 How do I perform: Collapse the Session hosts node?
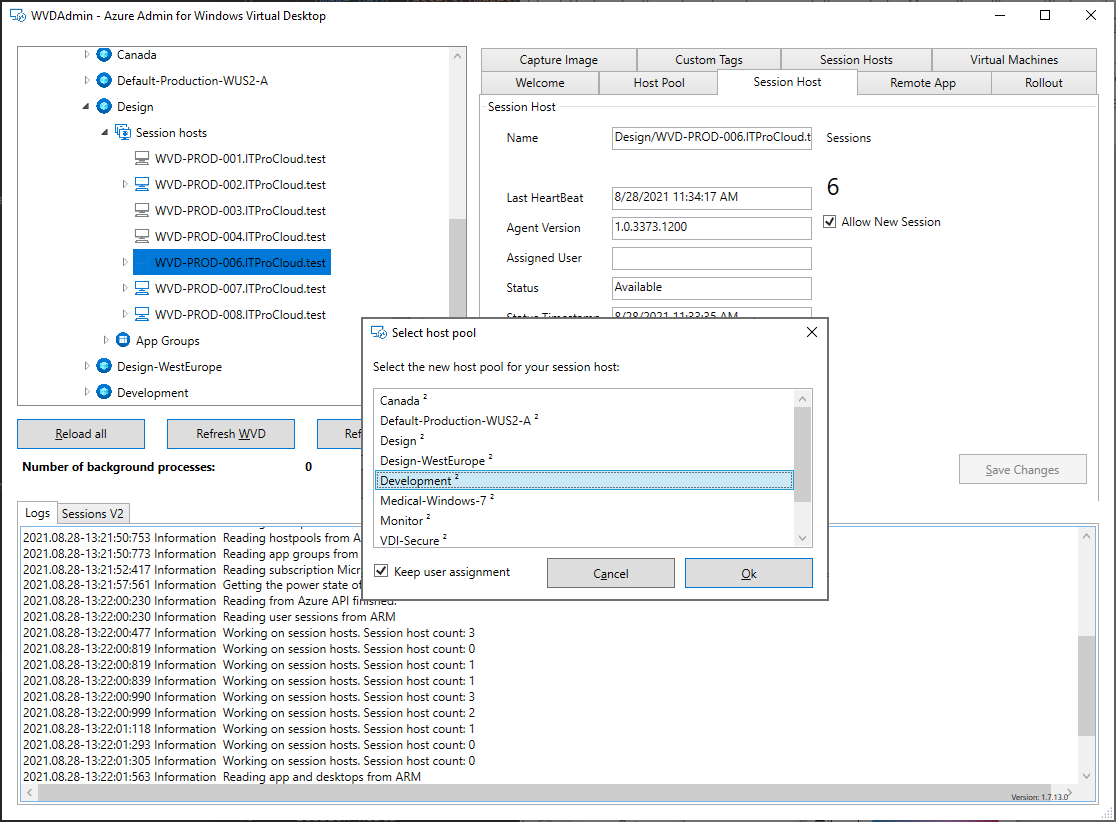pos(105,132)
